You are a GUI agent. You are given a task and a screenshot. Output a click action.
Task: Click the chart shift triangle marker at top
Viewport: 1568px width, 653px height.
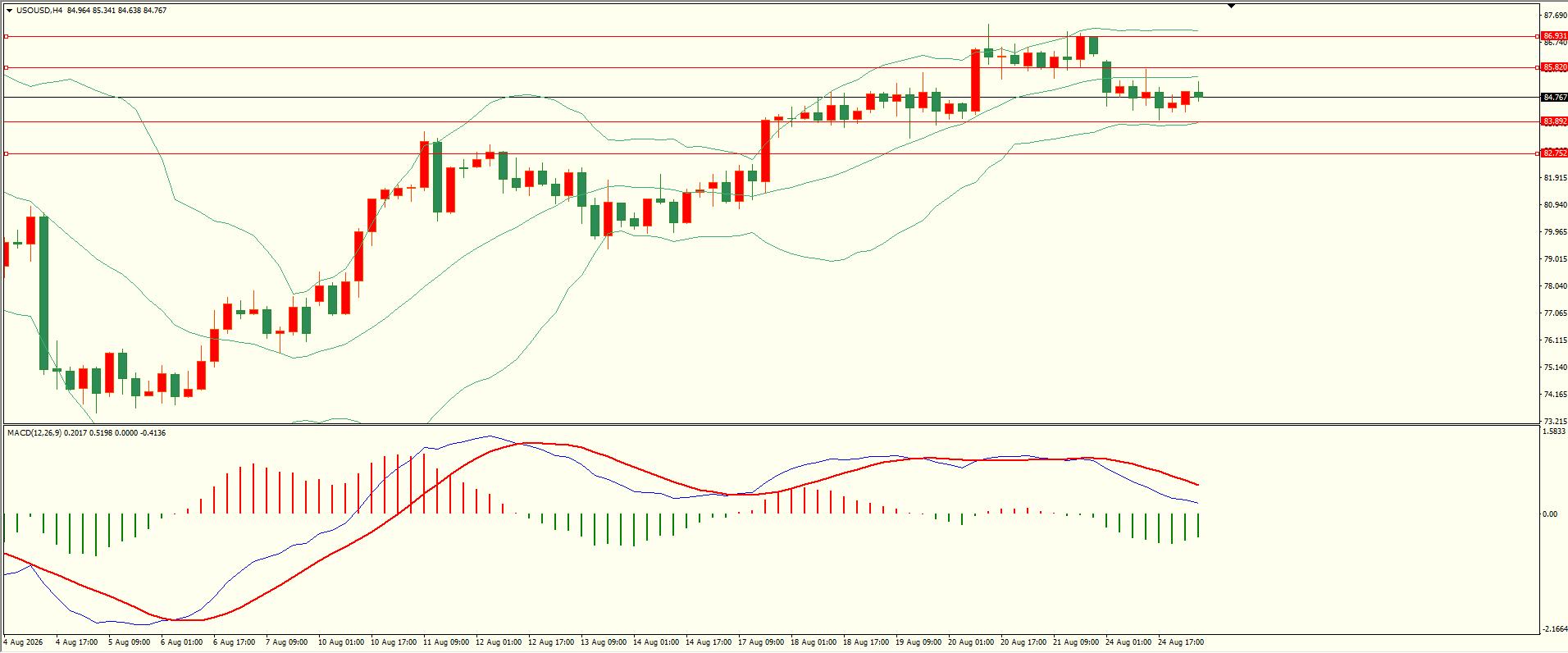coord(1232,6)
